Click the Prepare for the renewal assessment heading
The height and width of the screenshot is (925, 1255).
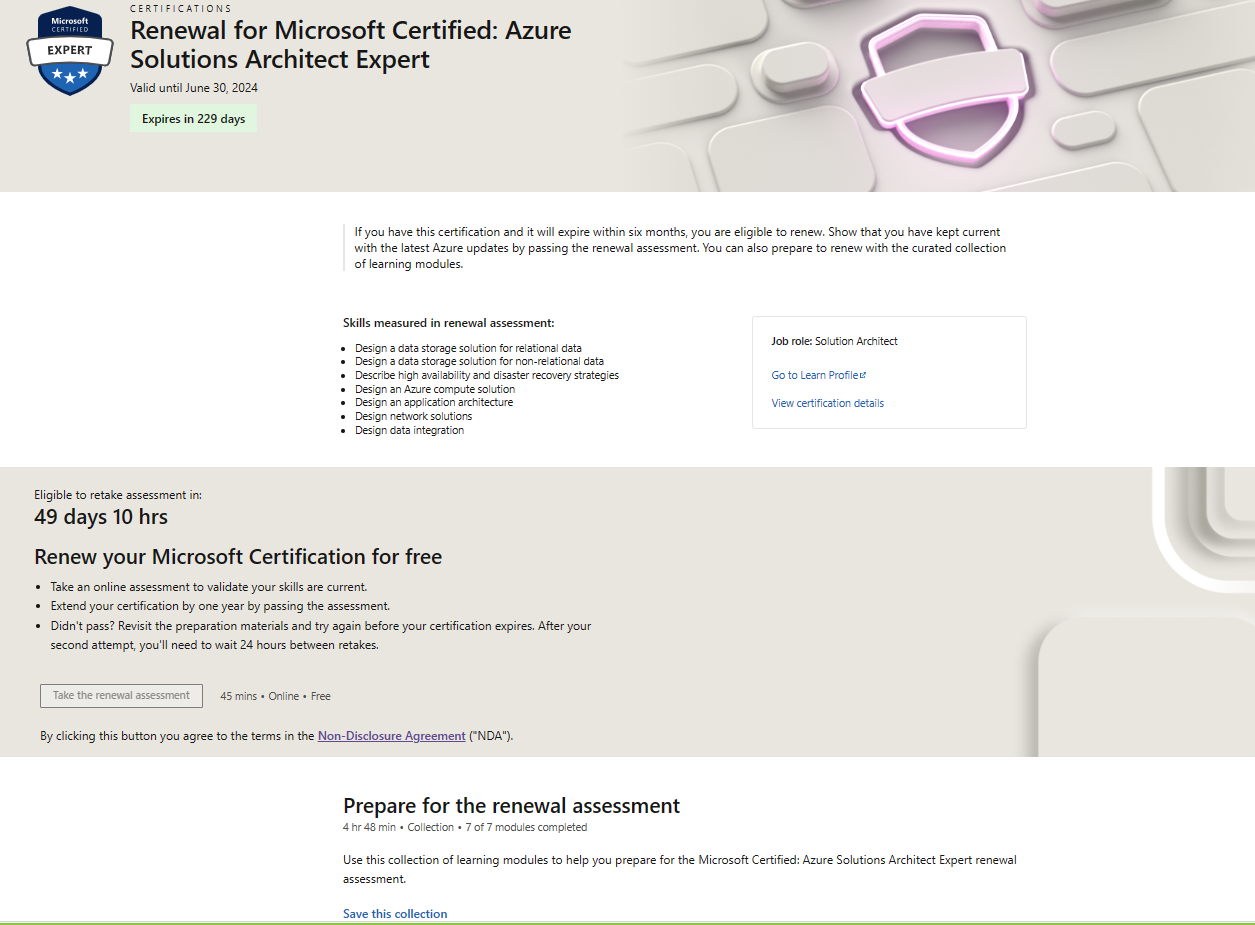point(511,806)
